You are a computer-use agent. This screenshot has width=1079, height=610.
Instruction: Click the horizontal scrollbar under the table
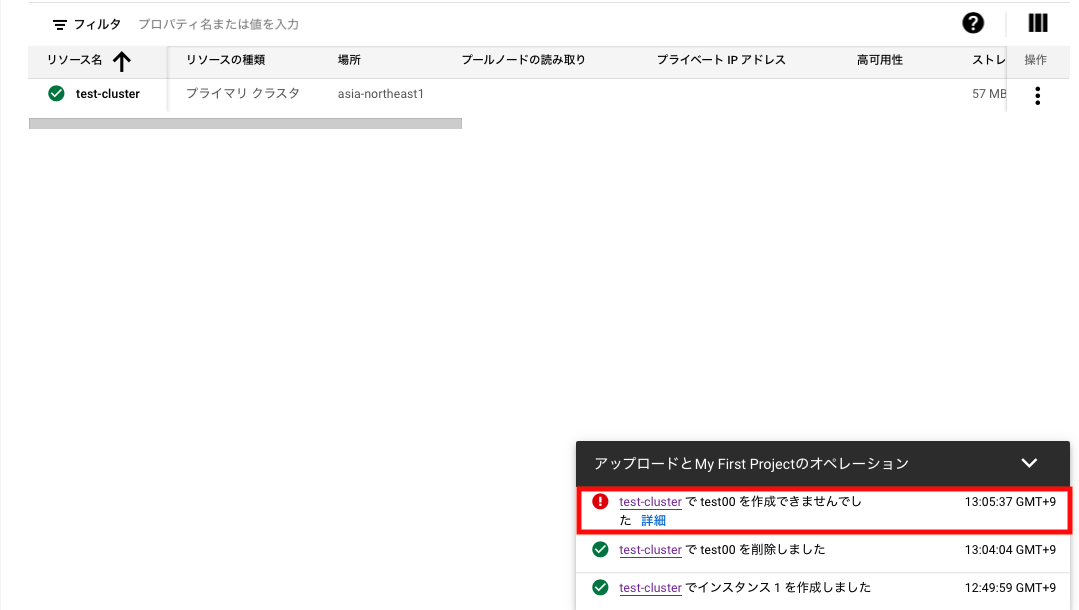click(245, 123)
